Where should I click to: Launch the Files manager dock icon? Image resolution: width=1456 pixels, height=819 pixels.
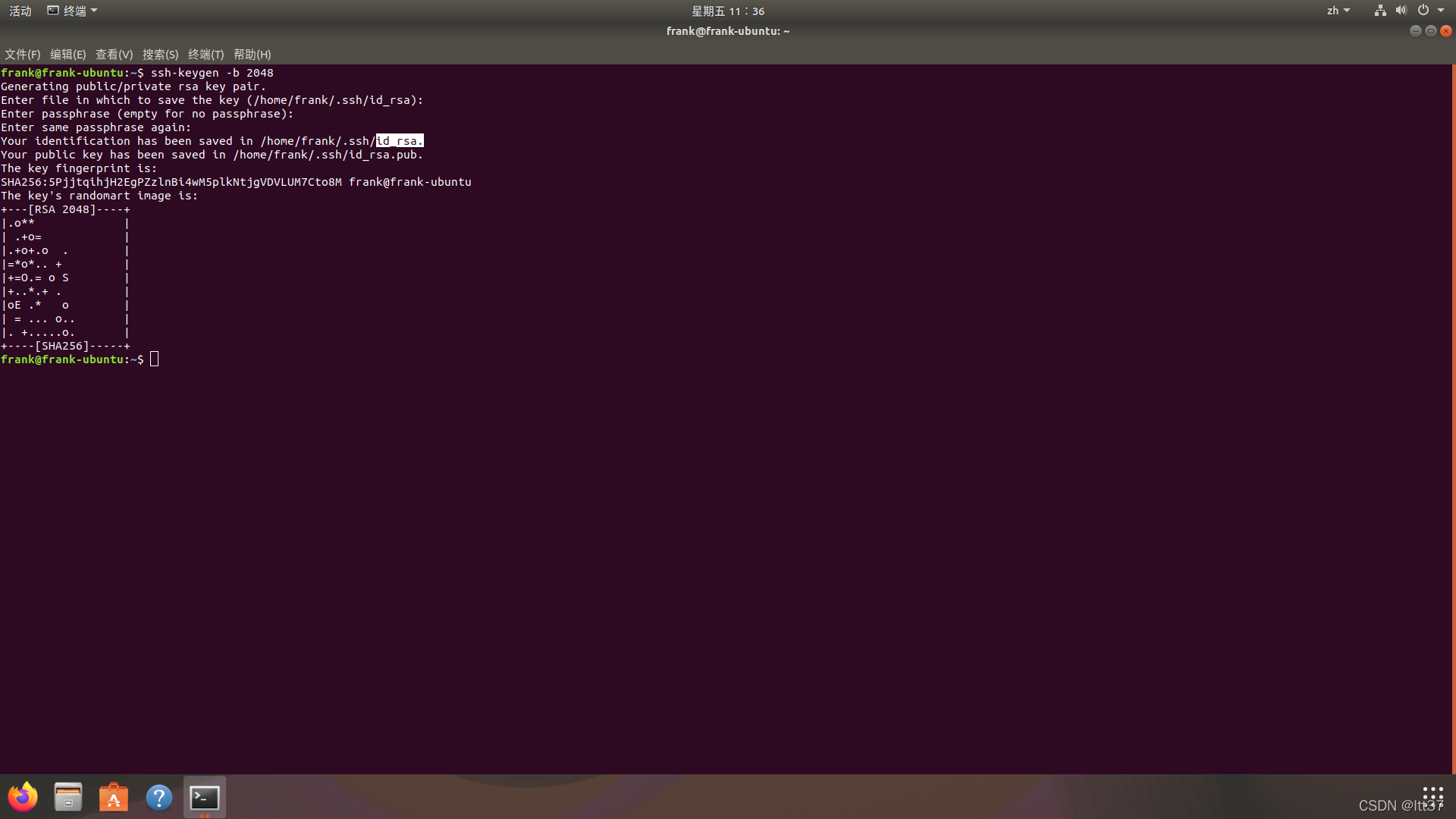point(68,797)
